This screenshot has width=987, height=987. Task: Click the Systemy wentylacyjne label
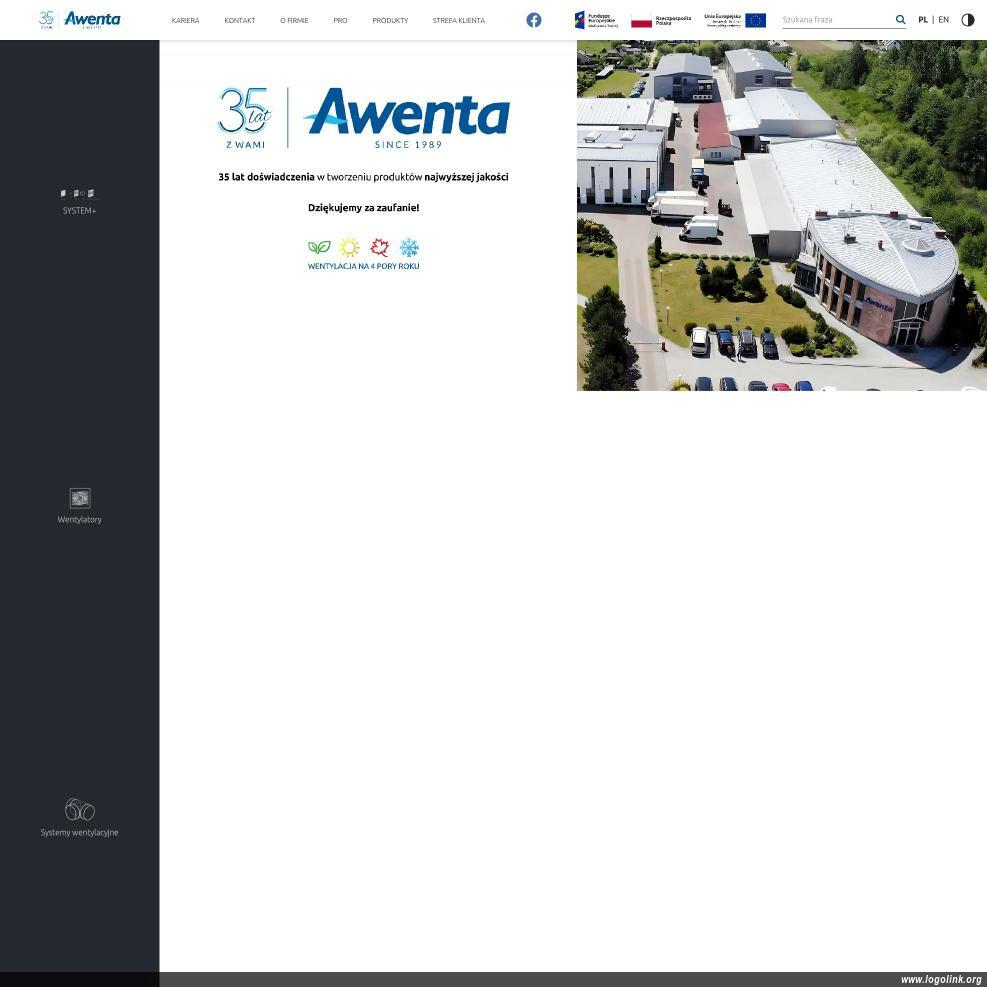pyautogui.click(x=79, y=832)
